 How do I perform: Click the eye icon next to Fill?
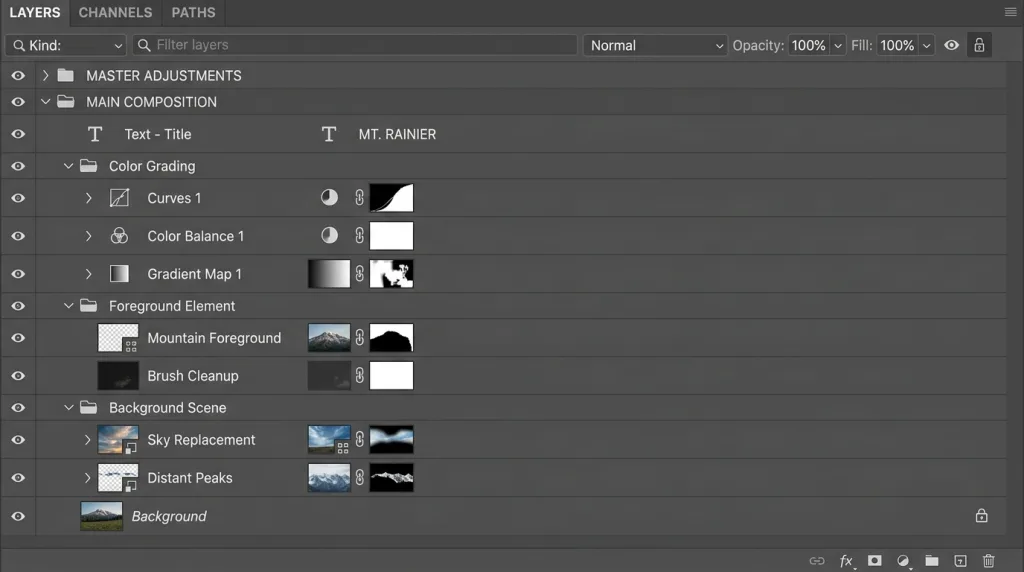(952, 45)
